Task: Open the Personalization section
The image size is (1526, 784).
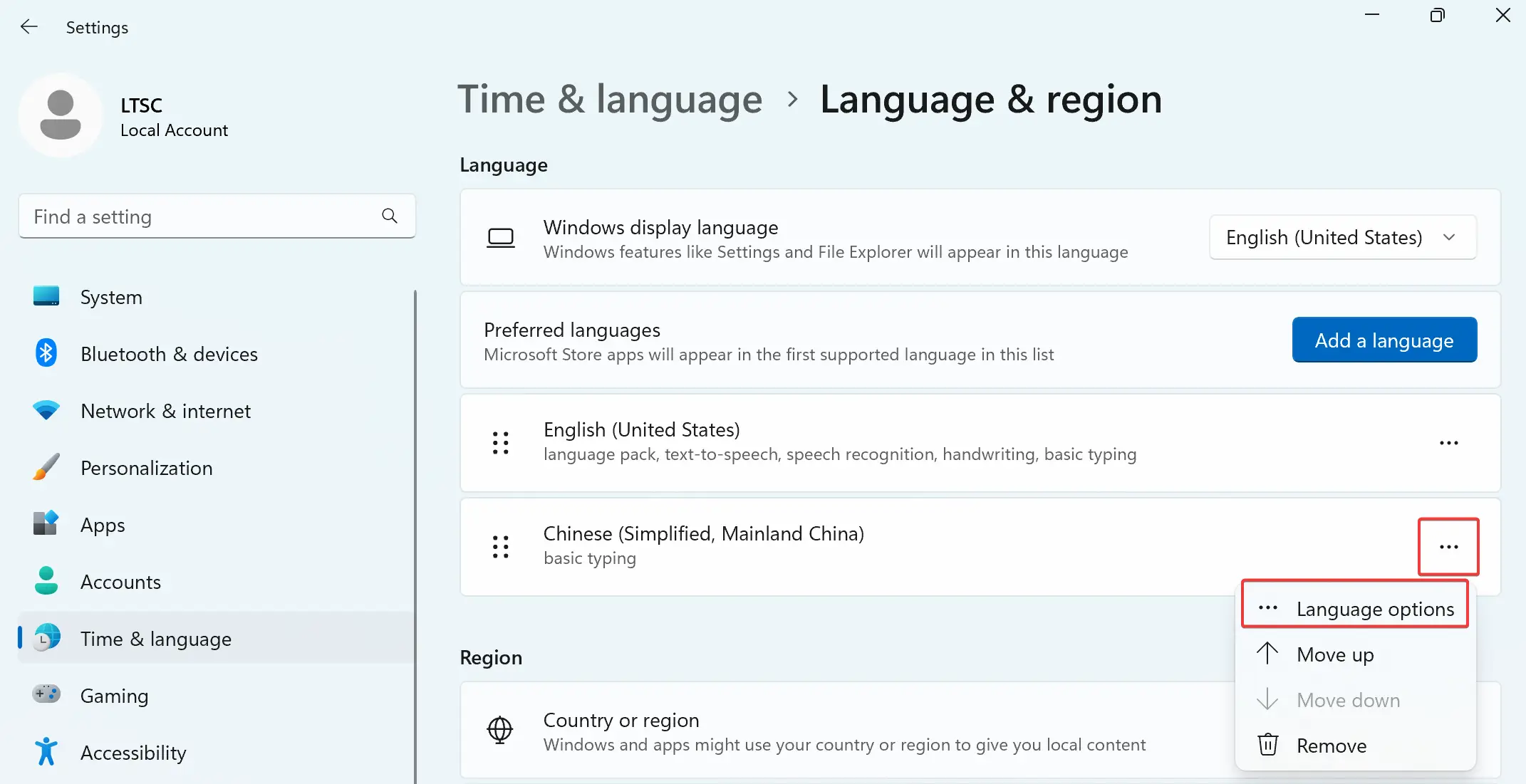Action: point(146,468)
